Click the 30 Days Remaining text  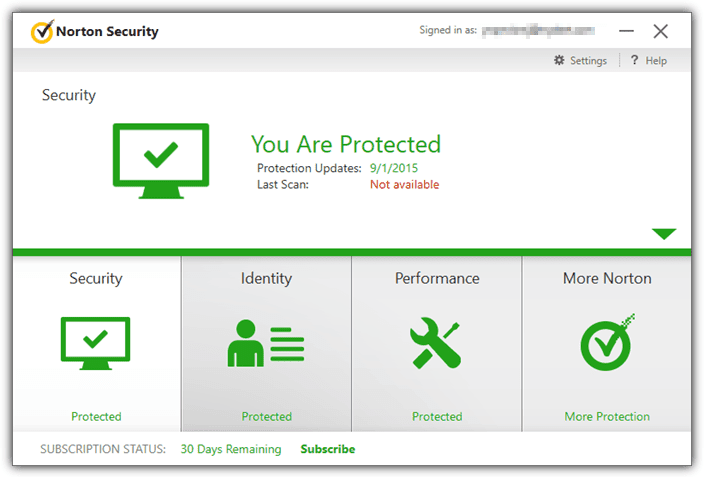coord(231,449)
